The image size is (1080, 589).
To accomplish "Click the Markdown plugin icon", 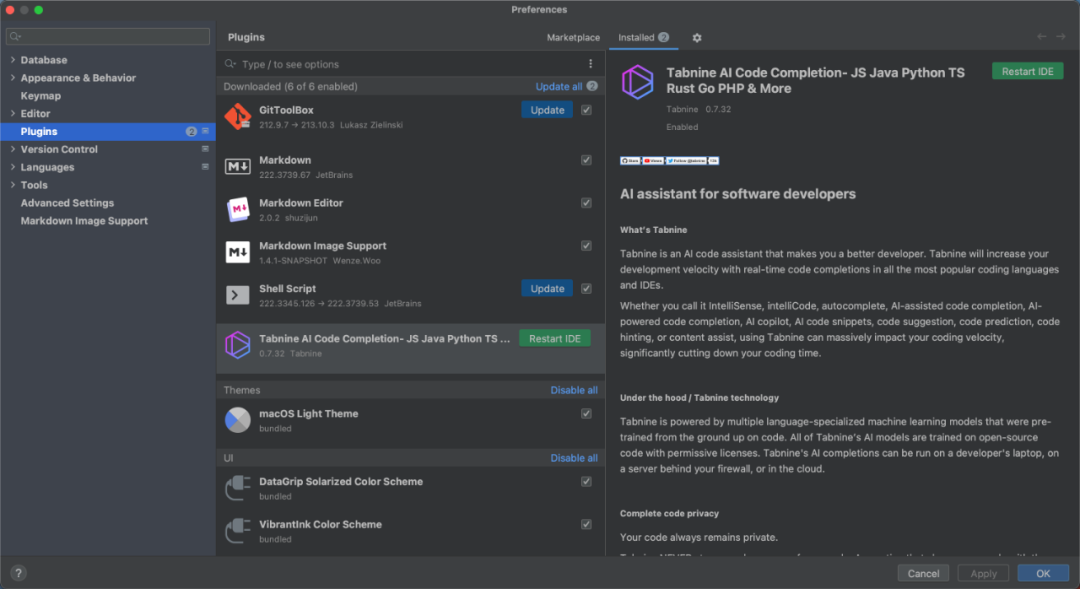I will [x=238, y=167].
